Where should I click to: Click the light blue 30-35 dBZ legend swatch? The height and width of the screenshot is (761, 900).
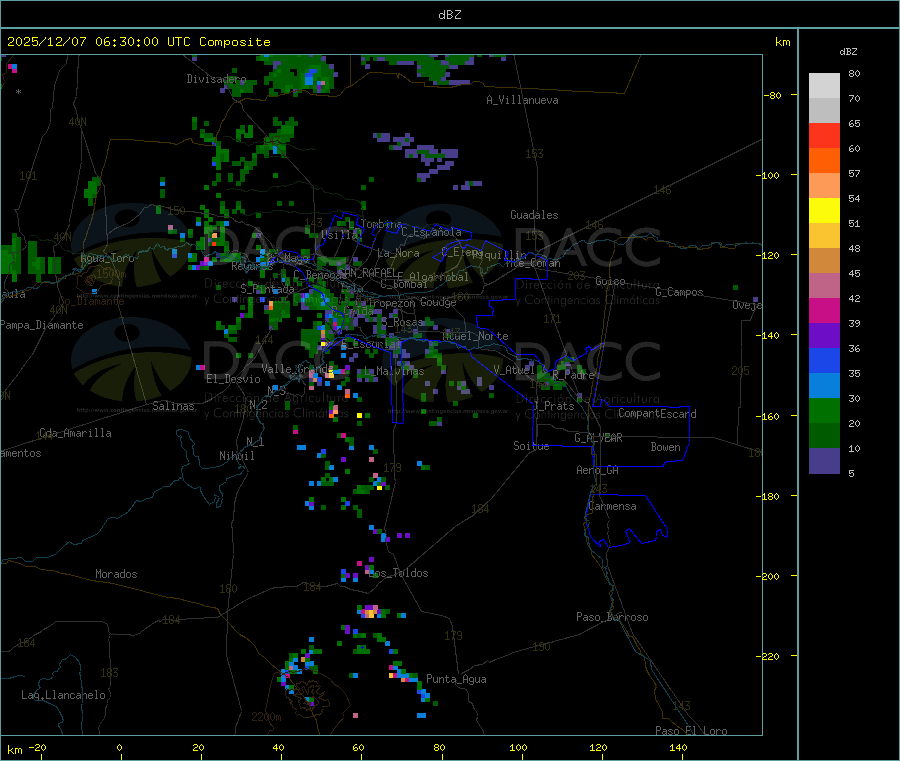coord(824,386)
